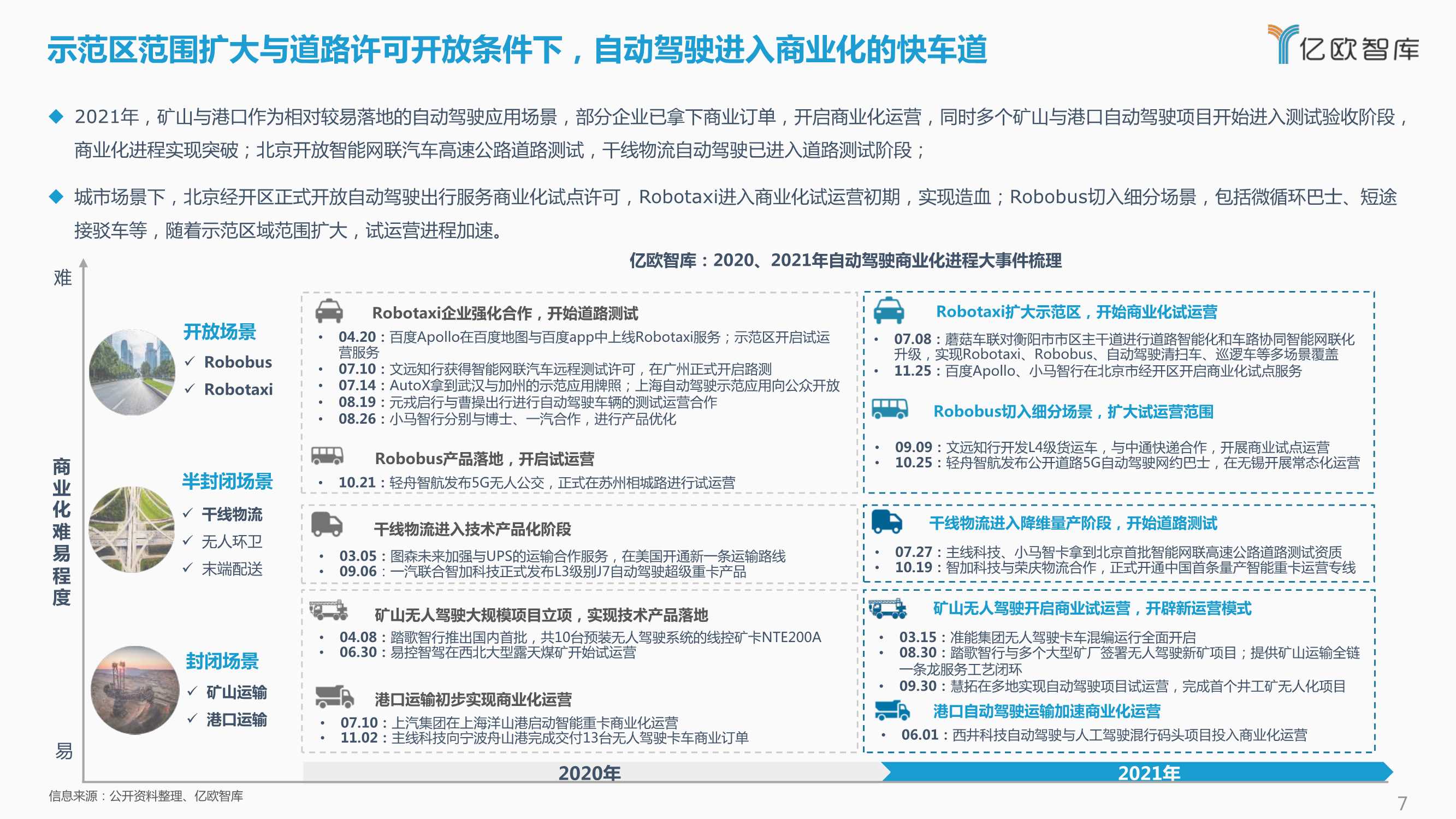Click the blue delivery truck icon for 2021 干线物流

[887, 521]
